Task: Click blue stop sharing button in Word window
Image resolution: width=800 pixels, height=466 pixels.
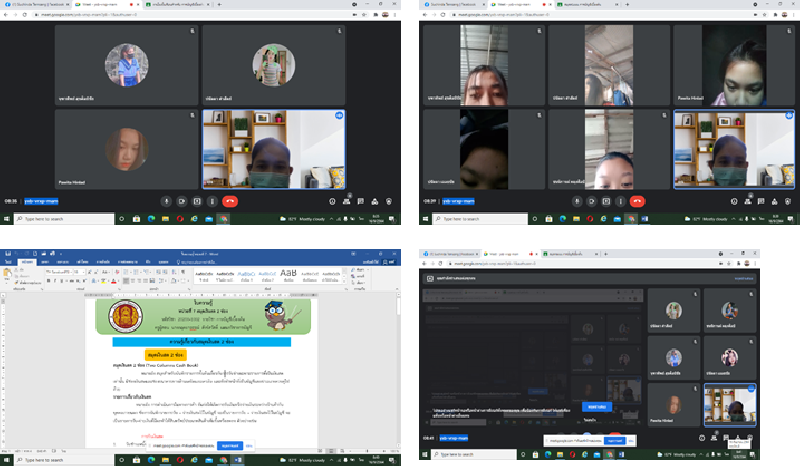Action: coord(230,444)
